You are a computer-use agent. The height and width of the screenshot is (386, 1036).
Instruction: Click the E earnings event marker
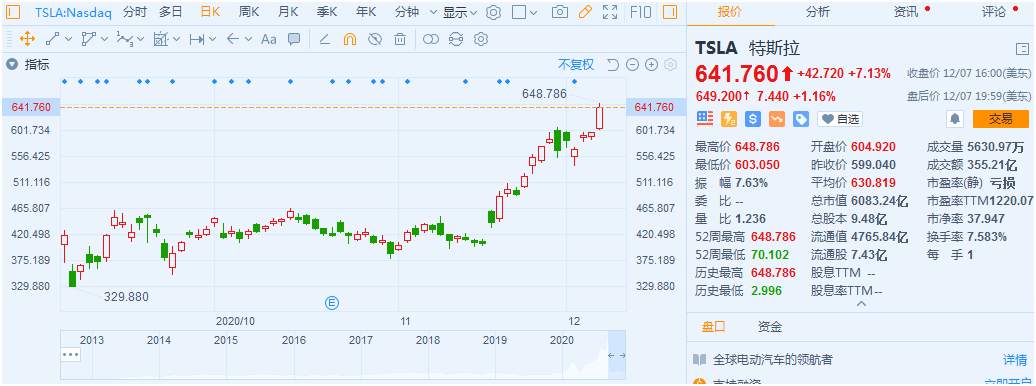332,303
